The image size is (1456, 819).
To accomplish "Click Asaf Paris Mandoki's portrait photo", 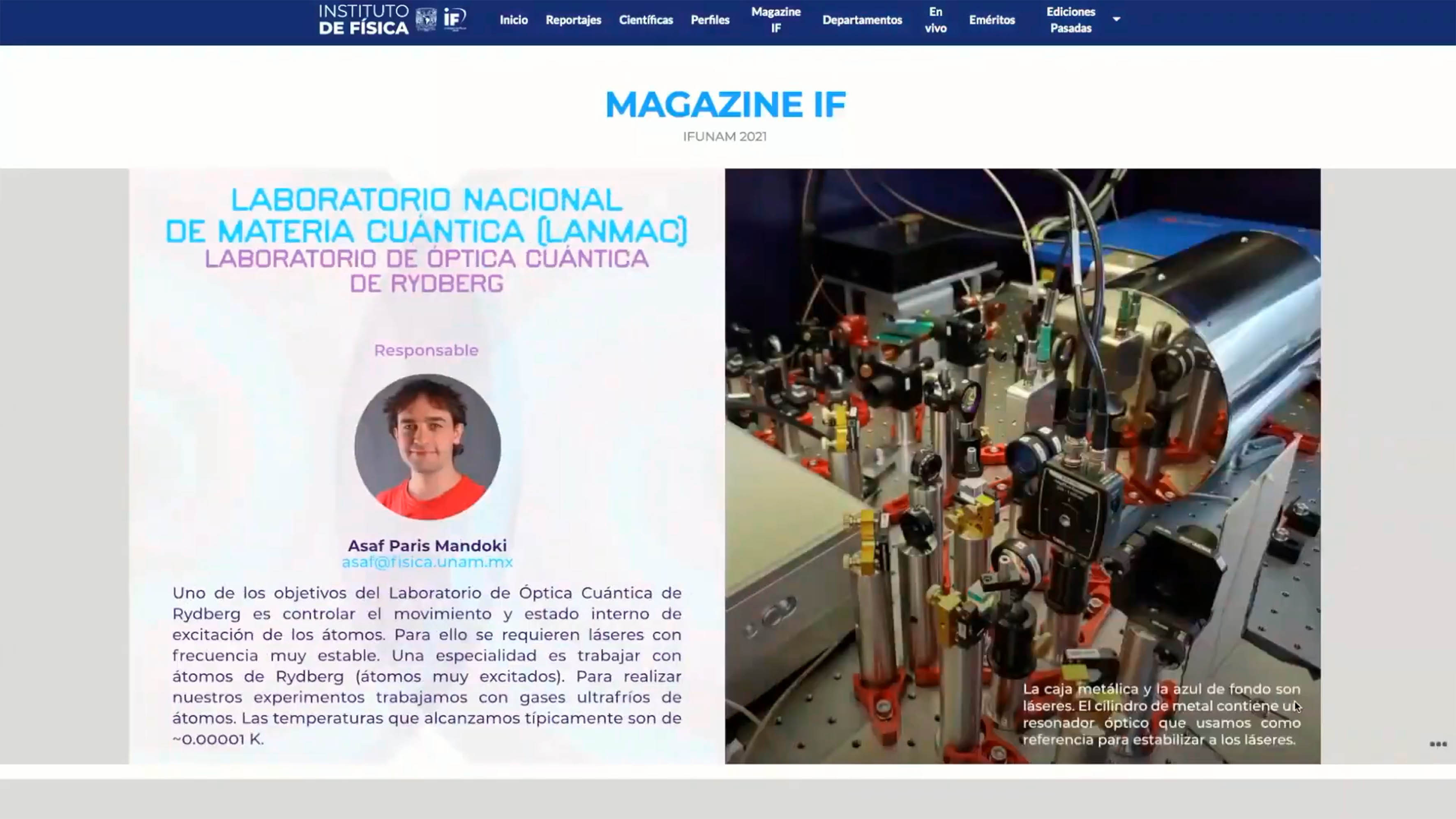I will [427, 447].
